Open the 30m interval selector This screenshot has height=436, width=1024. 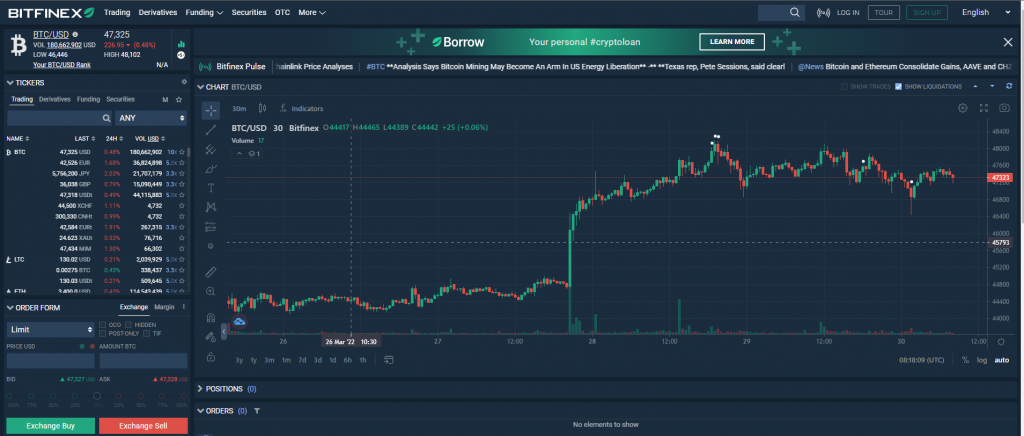(x=239, y=108)
